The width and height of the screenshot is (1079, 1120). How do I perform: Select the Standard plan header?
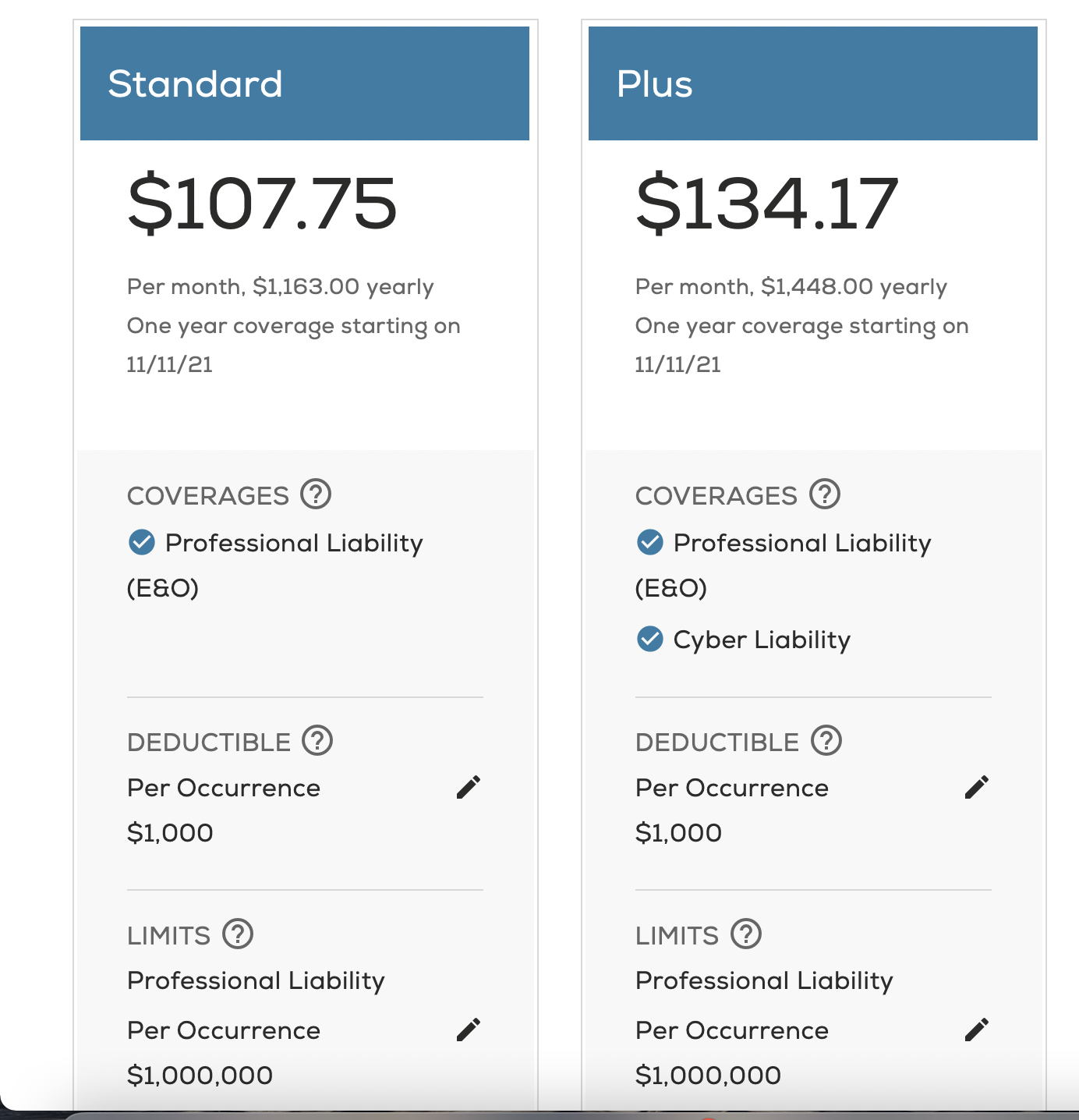pyautogui.click(x=305, y=83)
